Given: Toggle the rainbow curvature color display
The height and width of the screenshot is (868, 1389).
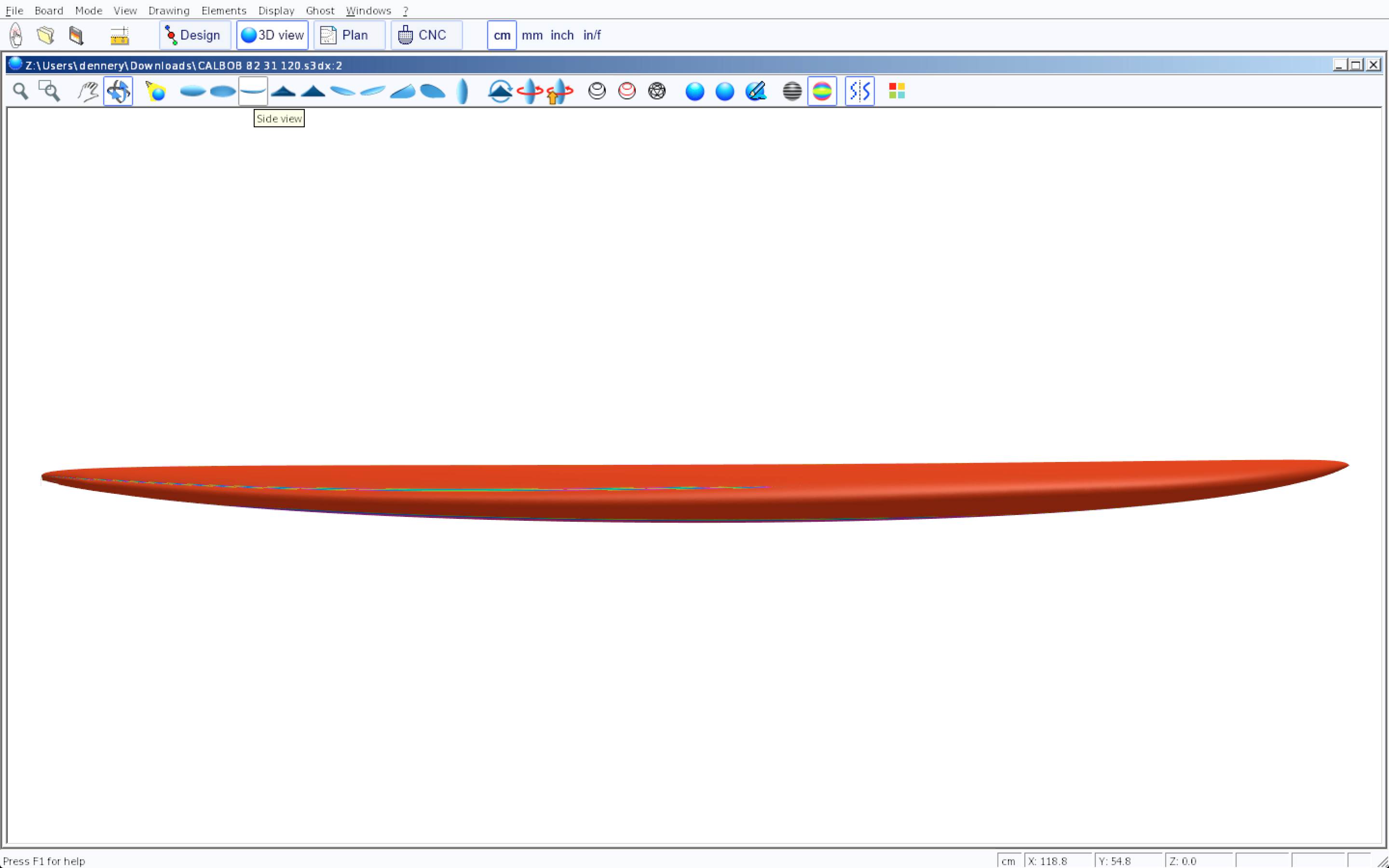Looking at the screenshot, I should pyautogui.click(x=822, y=91).
